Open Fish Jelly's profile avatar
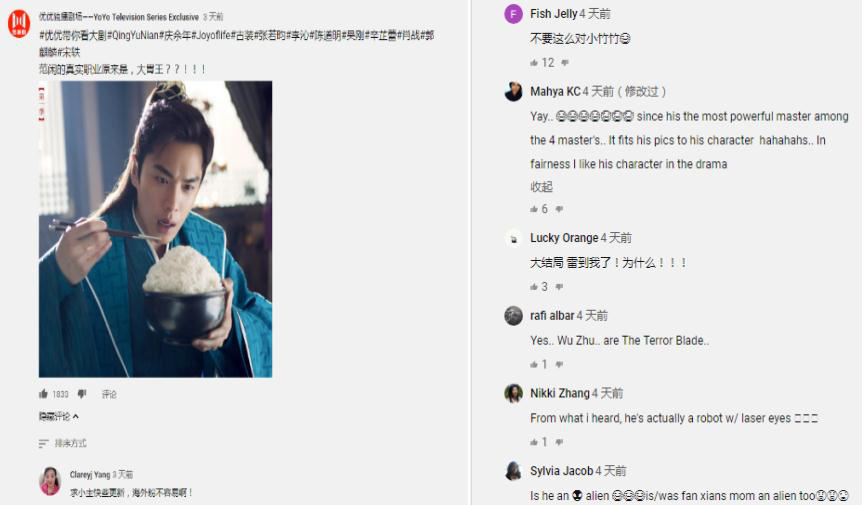Viewport: 862px width, 505px height. (513, 14)
